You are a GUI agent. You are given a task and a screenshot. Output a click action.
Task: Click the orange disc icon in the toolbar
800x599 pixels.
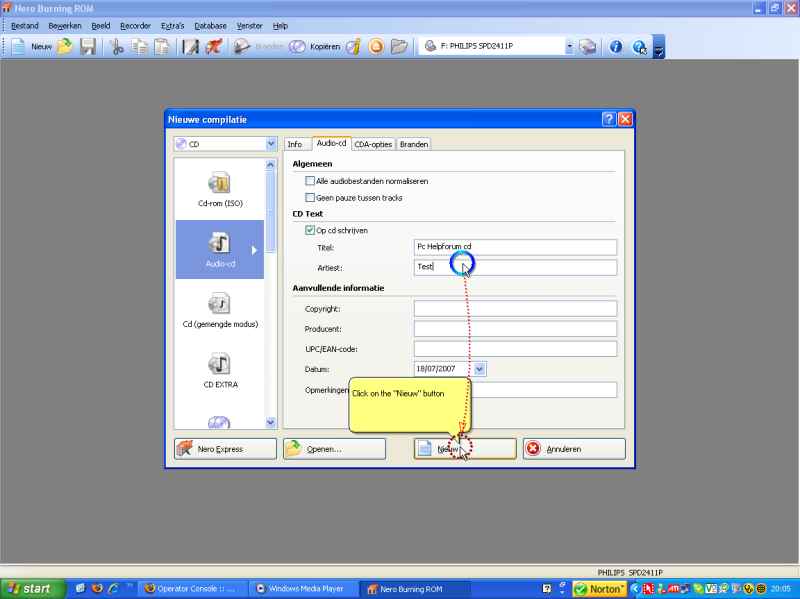coord(376,46)
